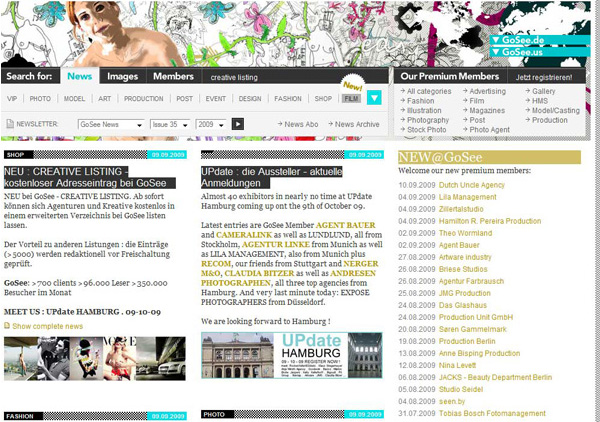Switch to the Images search tab
Viewport: 600px width, 422px height.
tap(122, 76)
